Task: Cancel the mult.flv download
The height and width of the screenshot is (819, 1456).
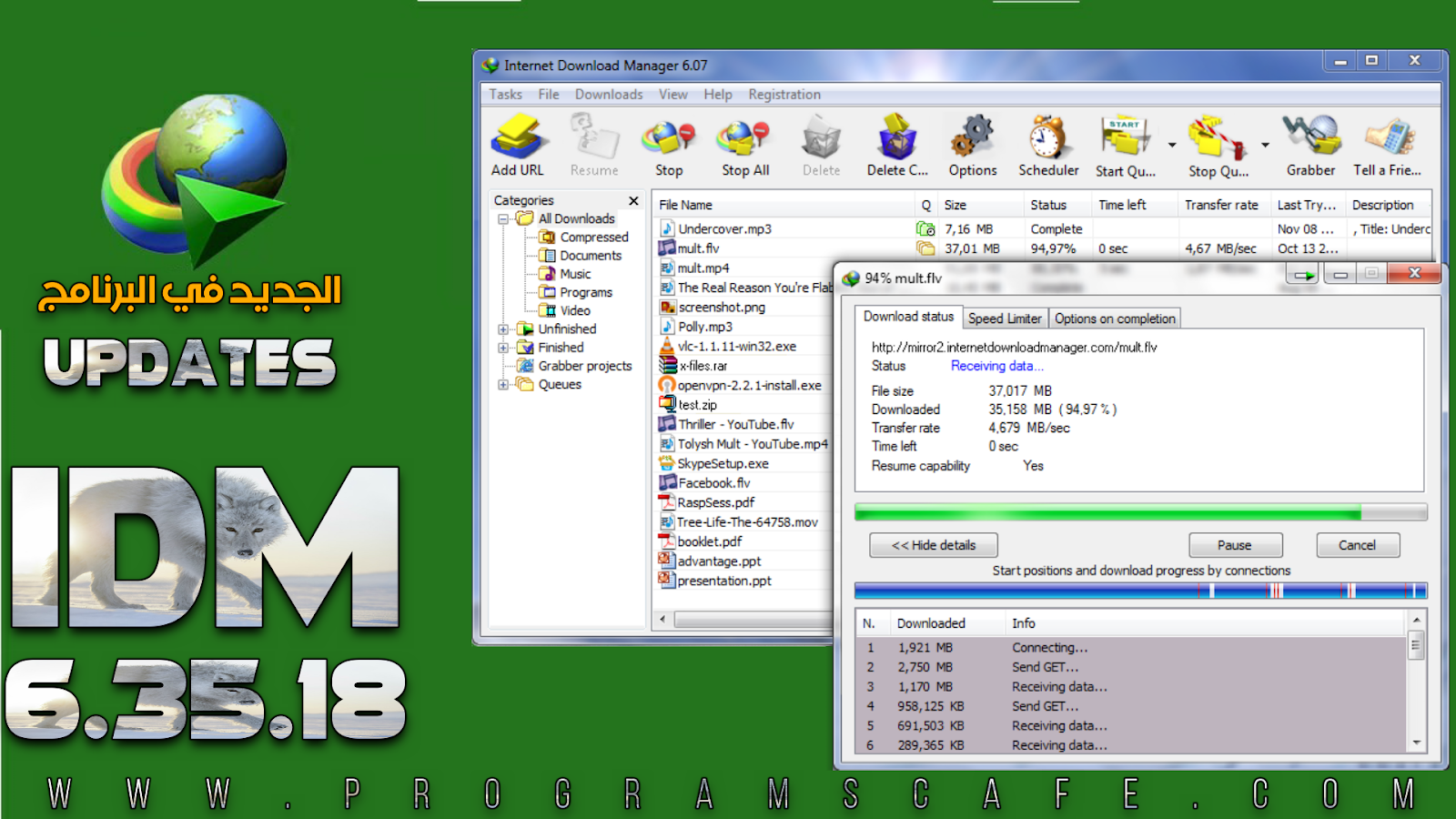Action: click(x=1357, y=545)
